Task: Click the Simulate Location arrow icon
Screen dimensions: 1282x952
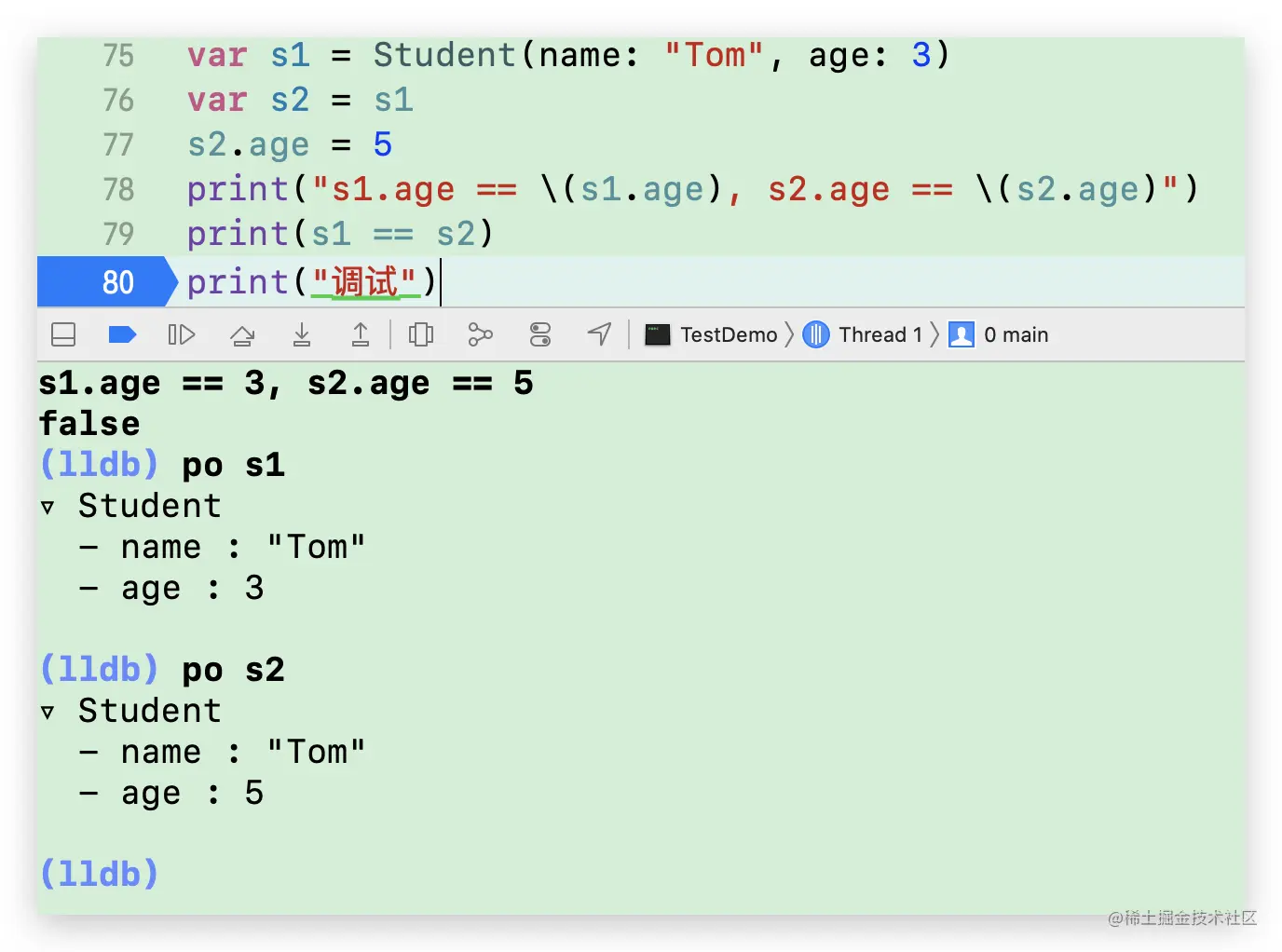Action: (600, 333)
